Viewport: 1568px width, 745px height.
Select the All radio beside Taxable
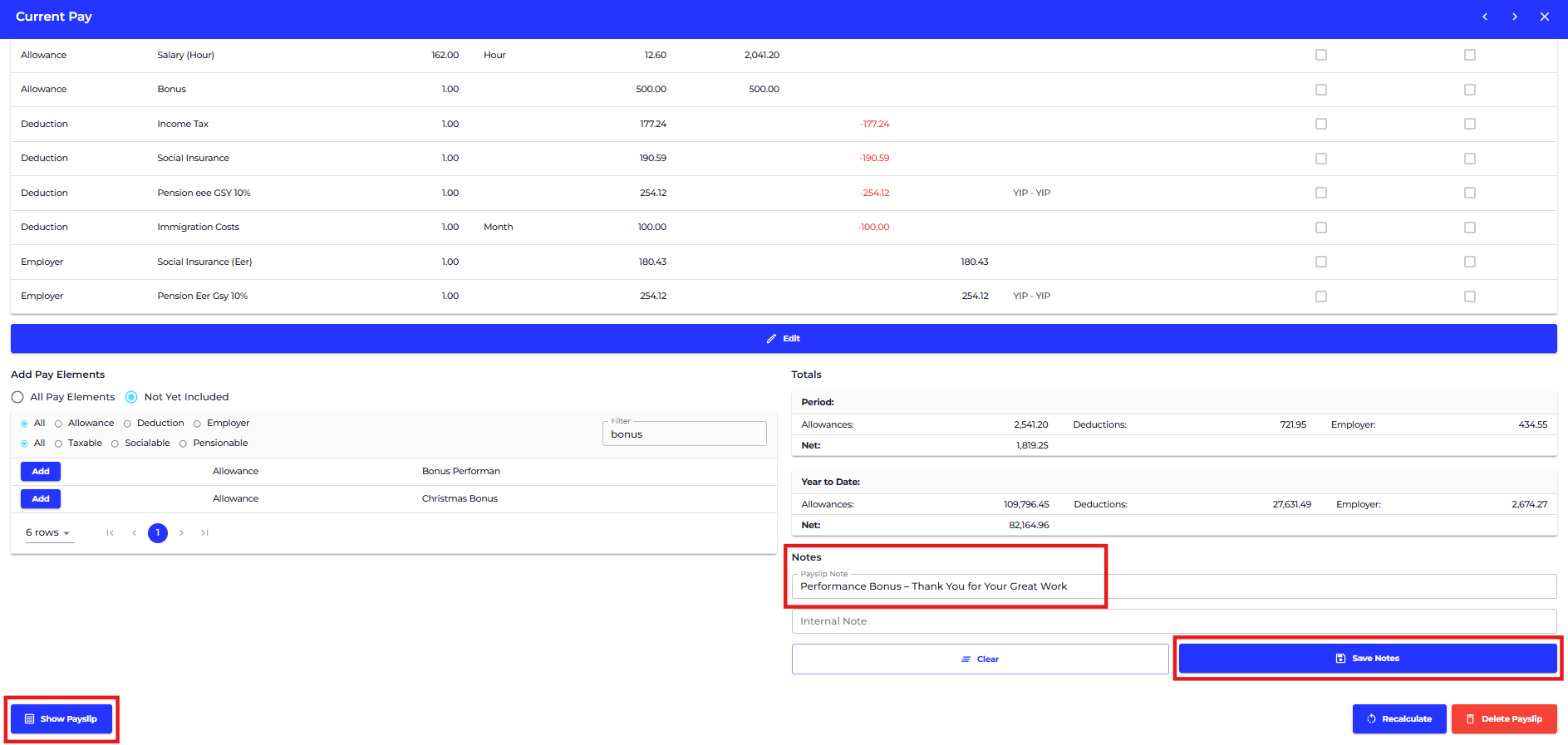point(24,444)
